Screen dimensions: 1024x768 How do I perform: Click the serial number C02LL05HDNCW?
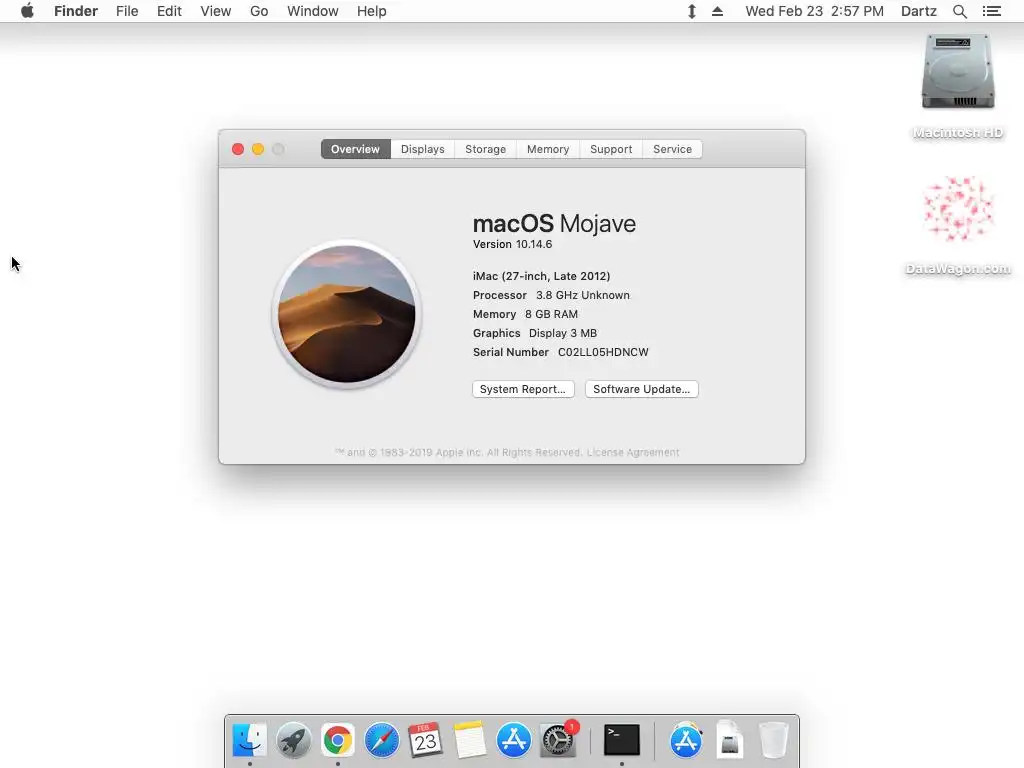tap(603, 352)
